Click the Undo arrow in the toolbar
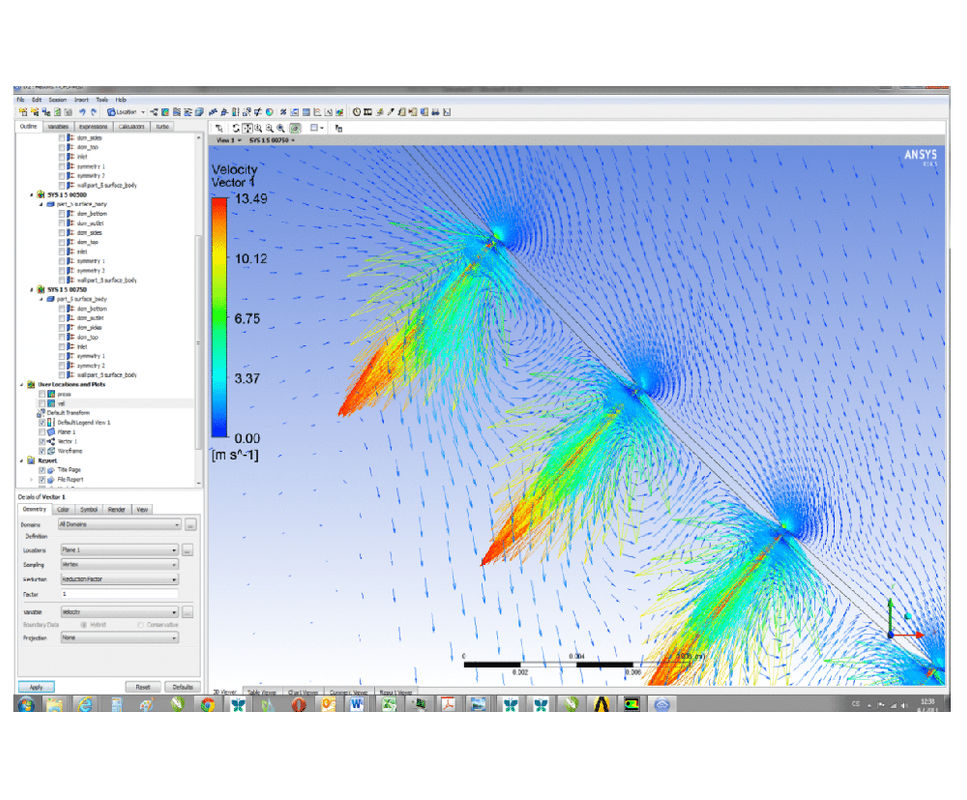The width and height of the screenshot is (967, 800). [82, 112]
